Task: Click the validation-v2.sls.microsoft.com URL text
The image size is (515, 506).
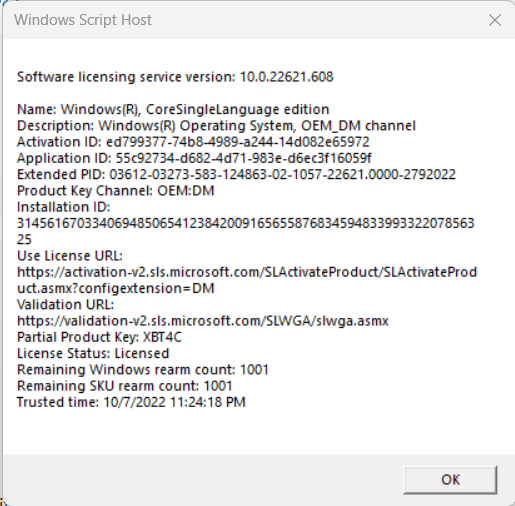Action: pyautogui.click(x=203, y=321)
